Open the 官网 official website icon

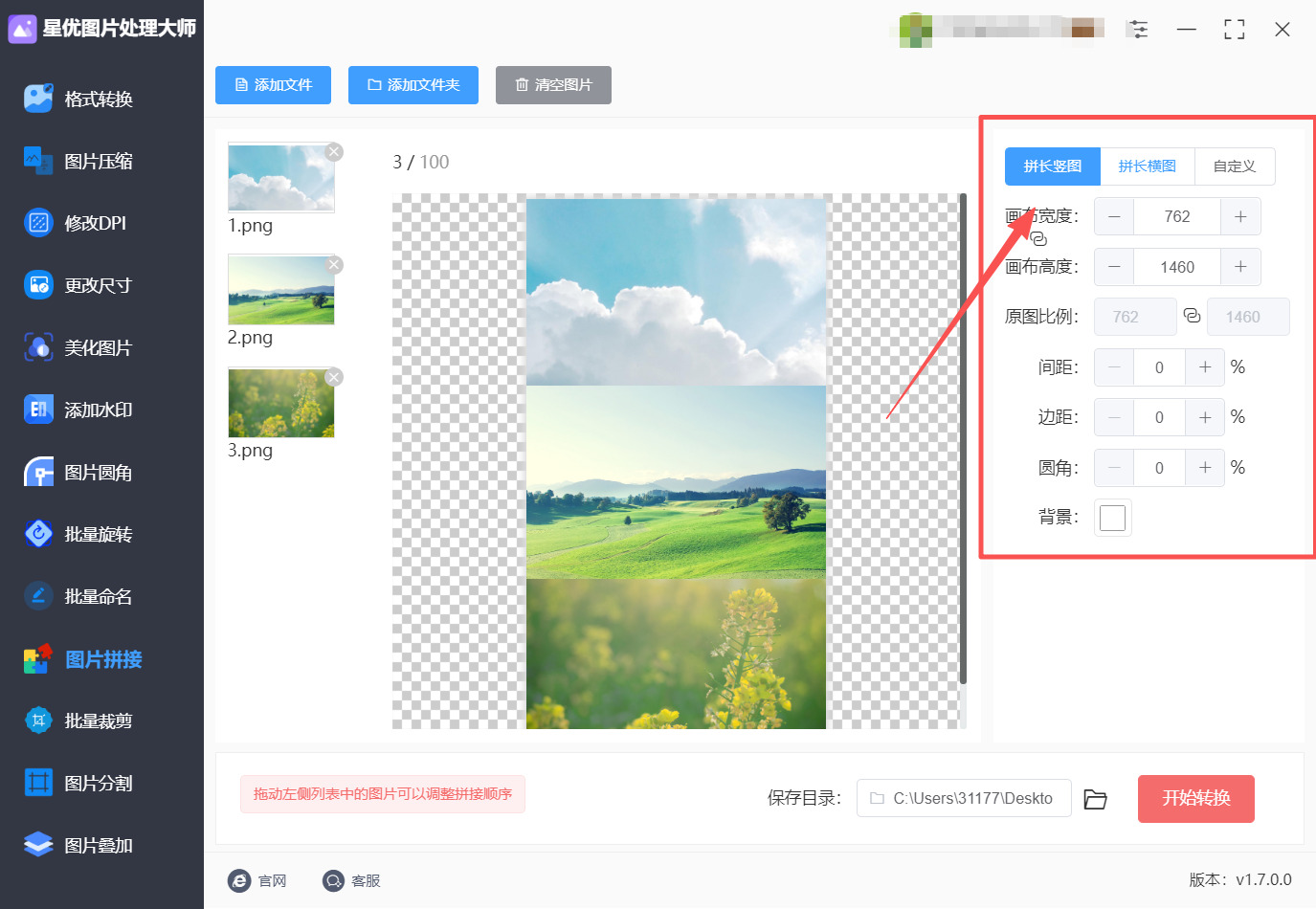coord(239,880)
